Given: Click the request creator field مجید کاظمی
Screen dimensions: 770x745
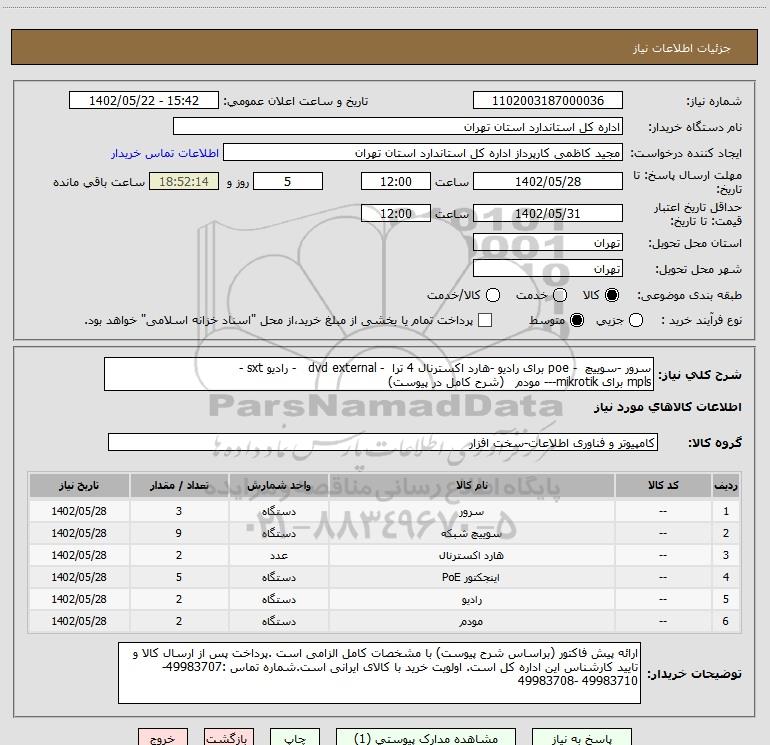Looking at the screenshot, I should 423,153.
